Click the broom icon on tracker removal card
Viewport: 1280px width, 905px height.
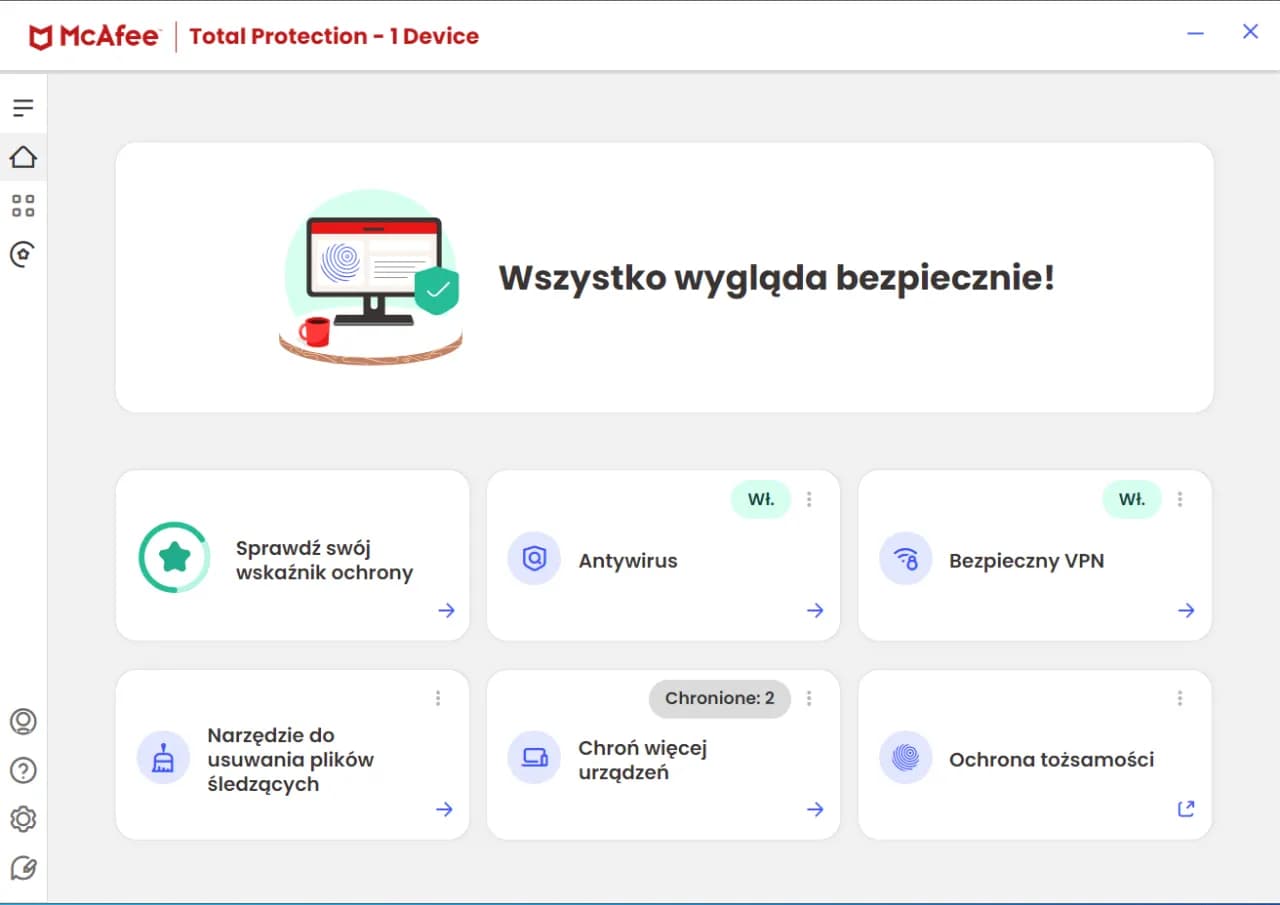tap(162, 758)
